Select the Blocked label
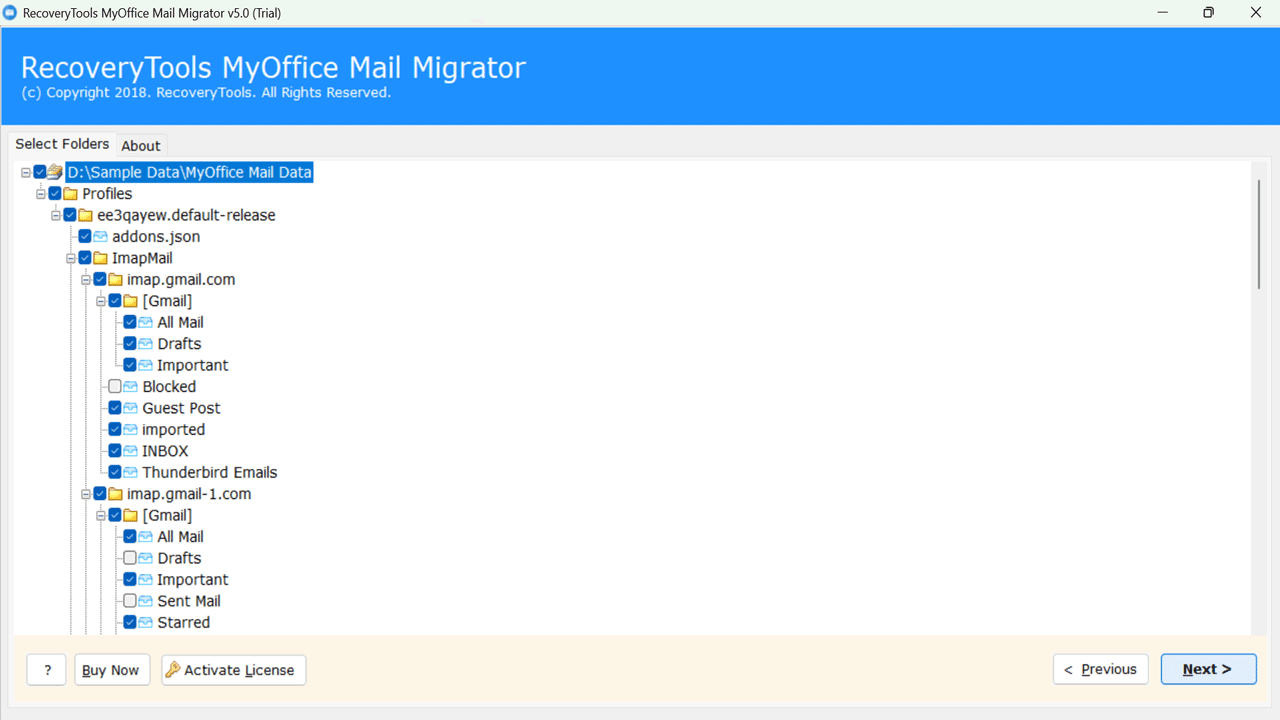The height and width of the screenshot is (720, 1280). pos(169,387)
